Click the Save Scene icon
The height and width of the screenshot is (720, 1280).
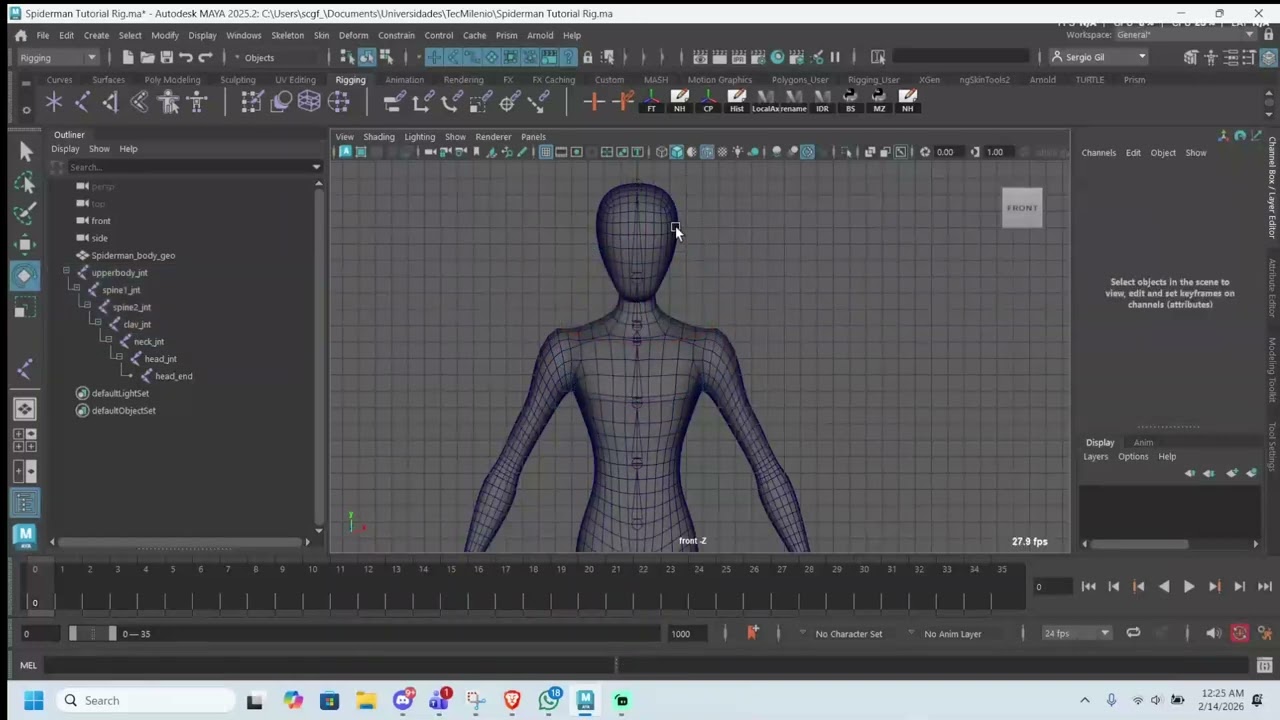tap(166, 57)
